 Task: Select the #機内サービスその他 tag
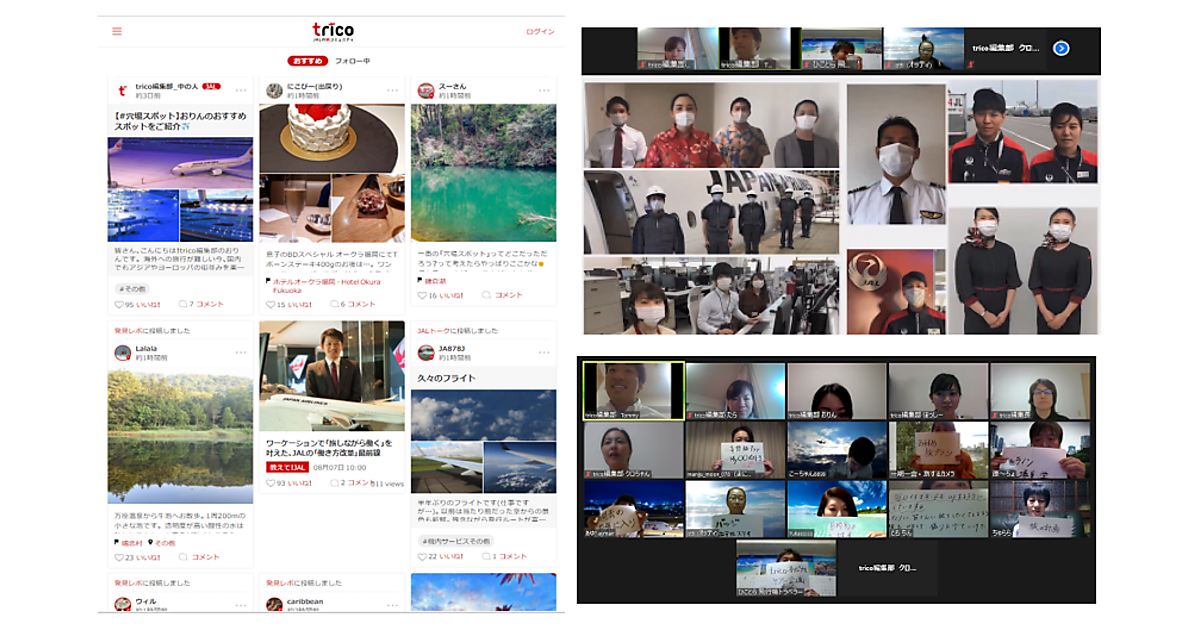tap(455, 540)
